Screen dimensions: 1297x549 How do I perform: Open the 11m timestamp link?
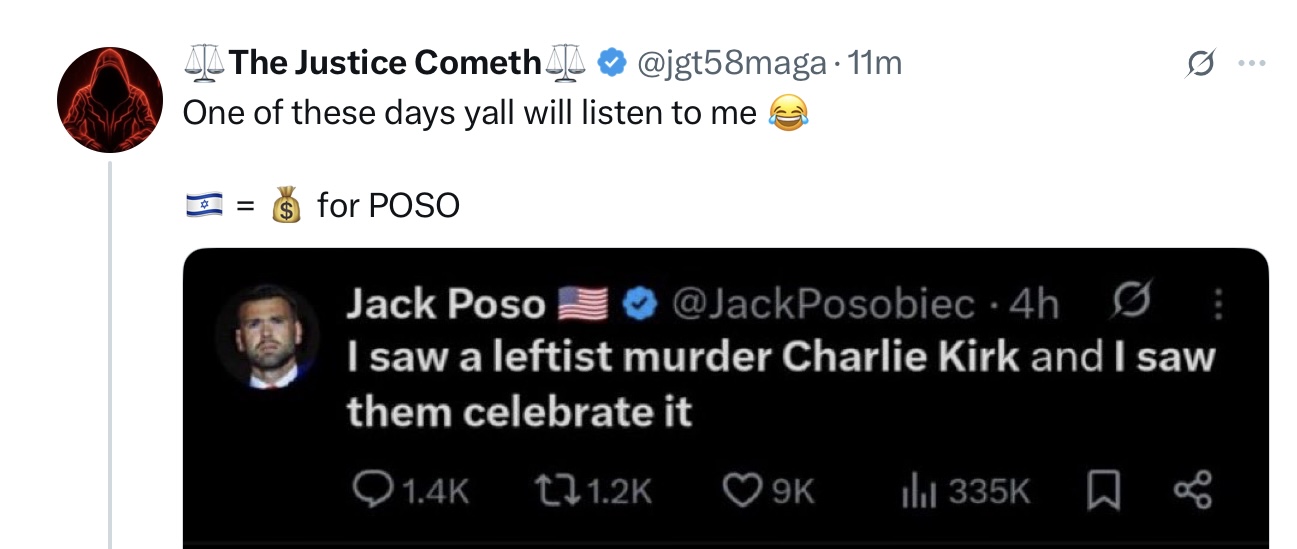tap(874, 63)
